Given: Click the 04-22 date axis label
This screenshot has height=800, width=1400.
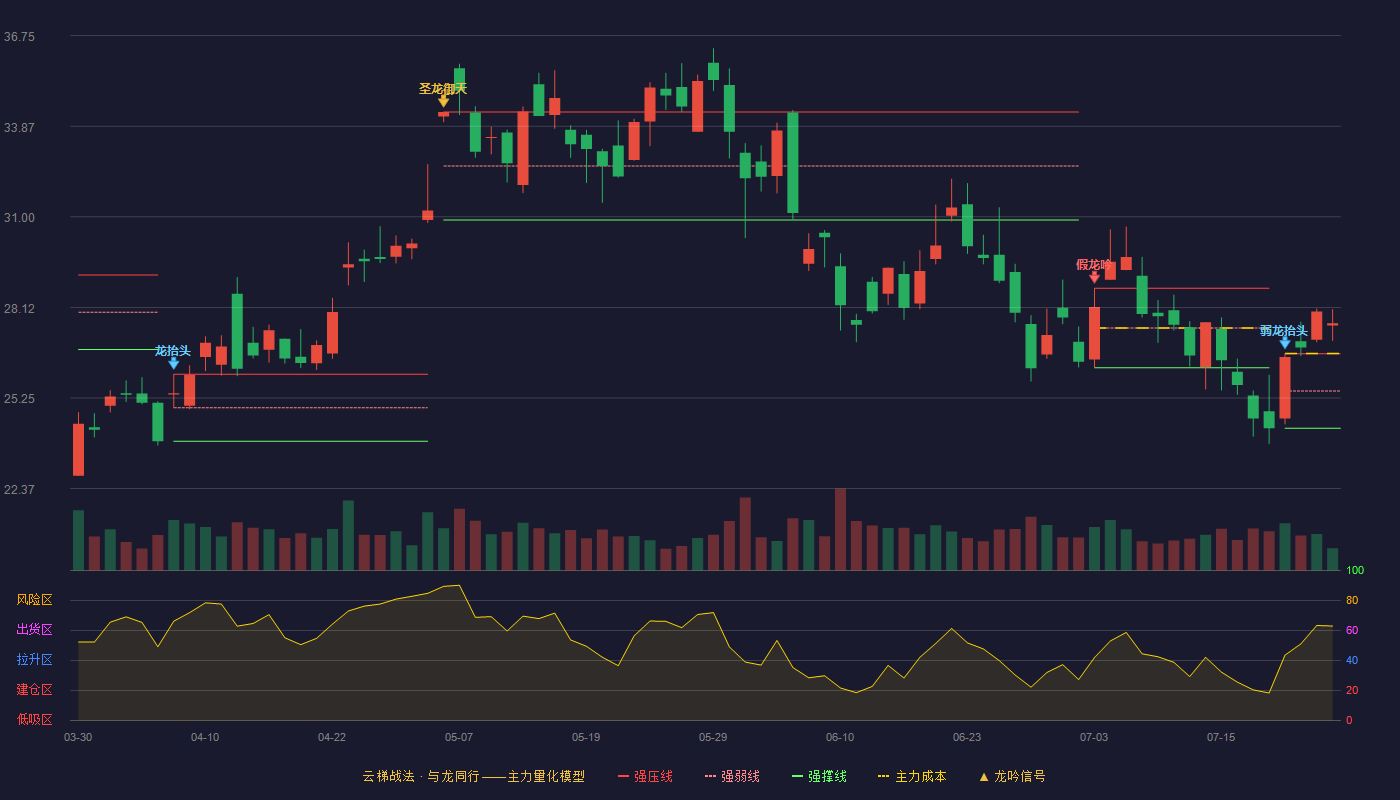Looking at the screenshot, I should click(x=332, y=737).
